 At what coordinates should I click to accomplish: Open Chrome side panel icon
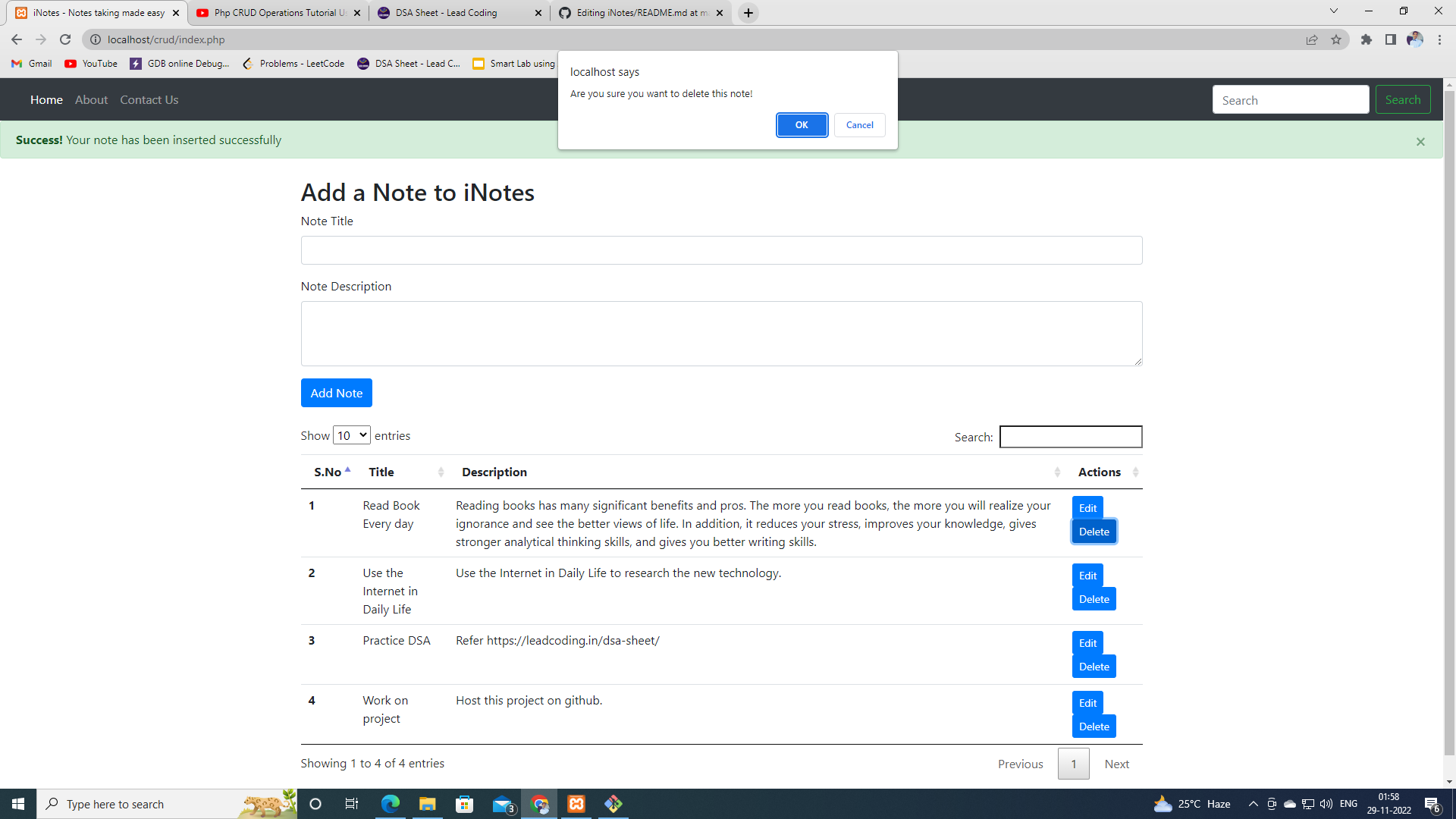point(1391,39)
